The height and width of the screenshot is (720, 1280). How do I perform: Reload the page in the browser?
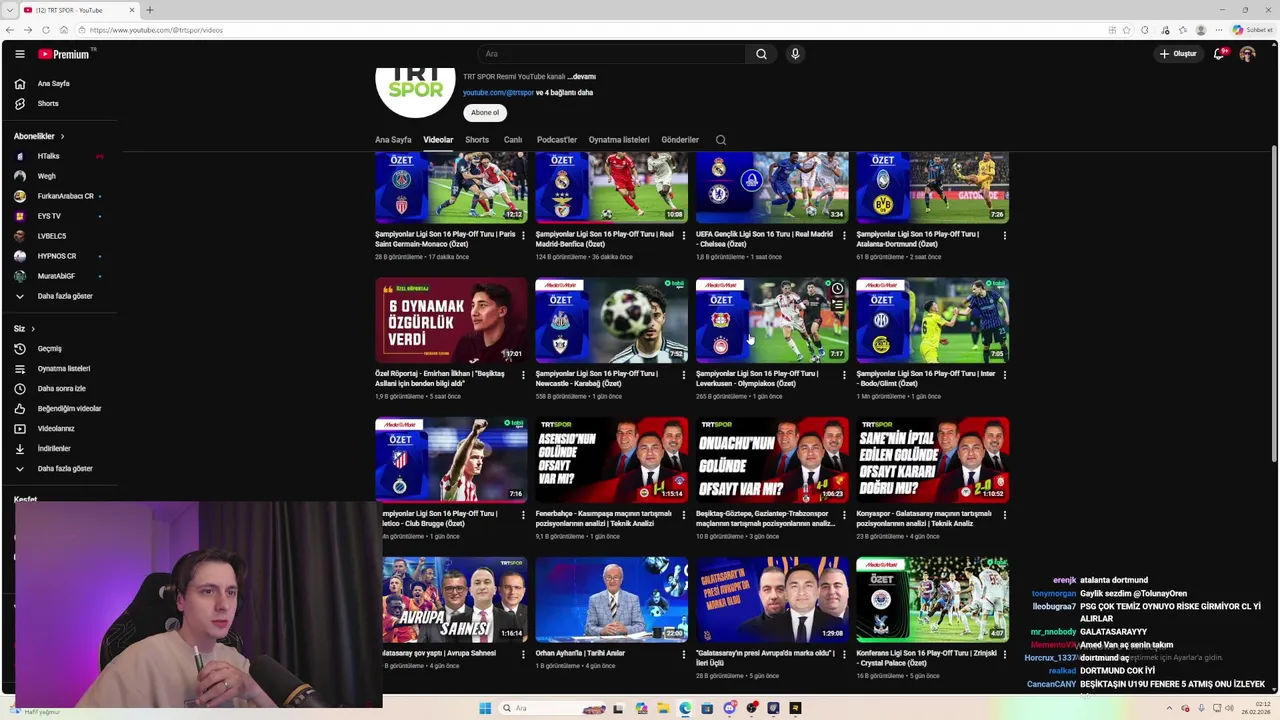pos(45,30)
